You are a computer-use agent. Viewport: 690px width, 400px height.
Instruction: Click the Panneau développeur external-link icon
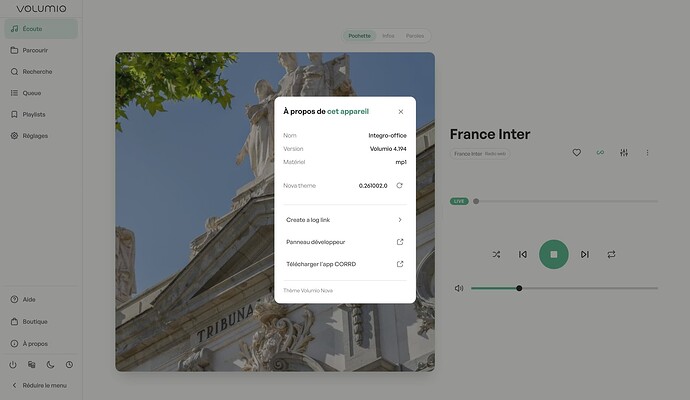click(400, 242)
